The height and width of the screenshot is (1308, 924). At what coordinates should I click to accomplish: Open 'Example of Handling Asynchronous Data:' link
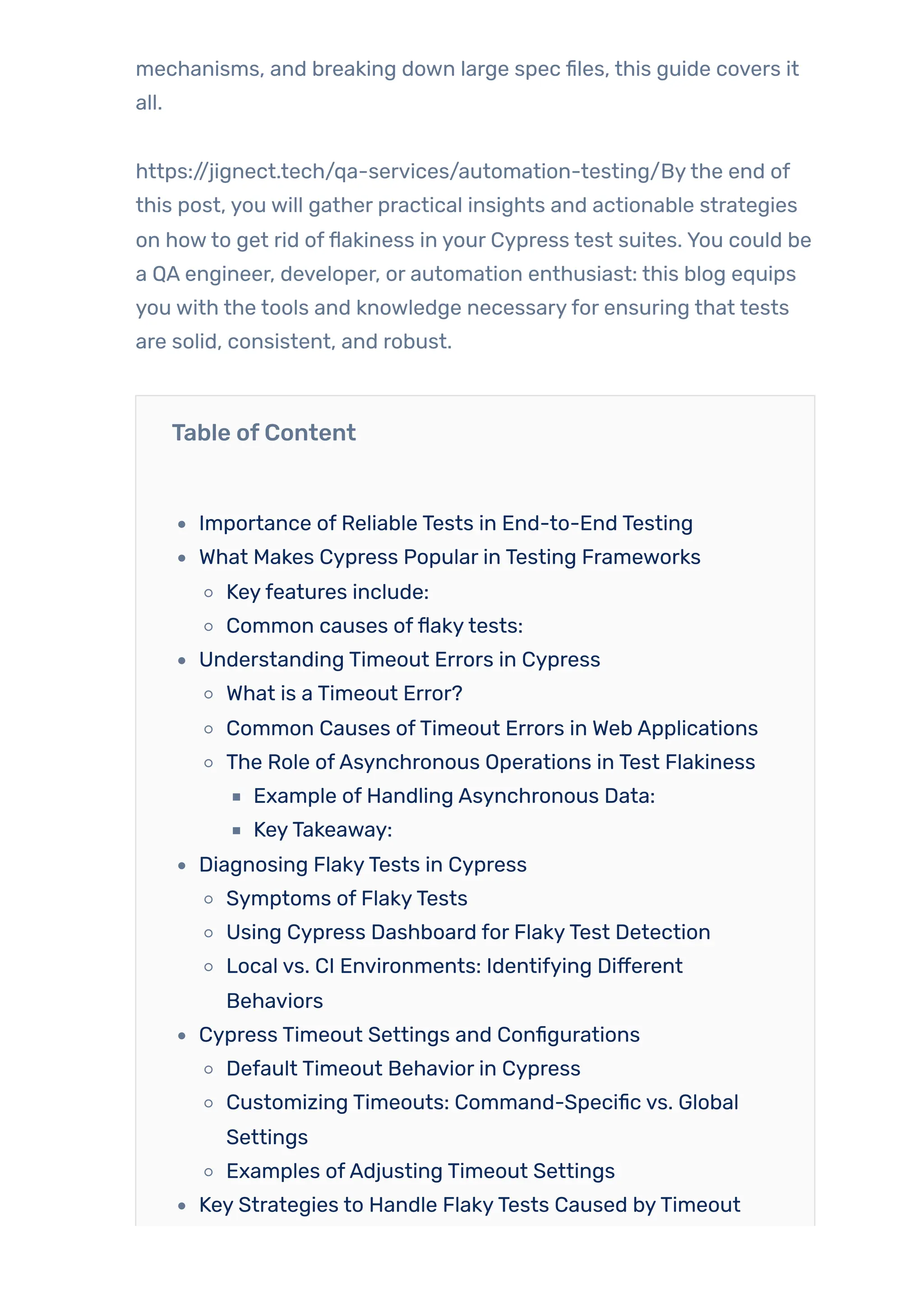pos(454,796)
